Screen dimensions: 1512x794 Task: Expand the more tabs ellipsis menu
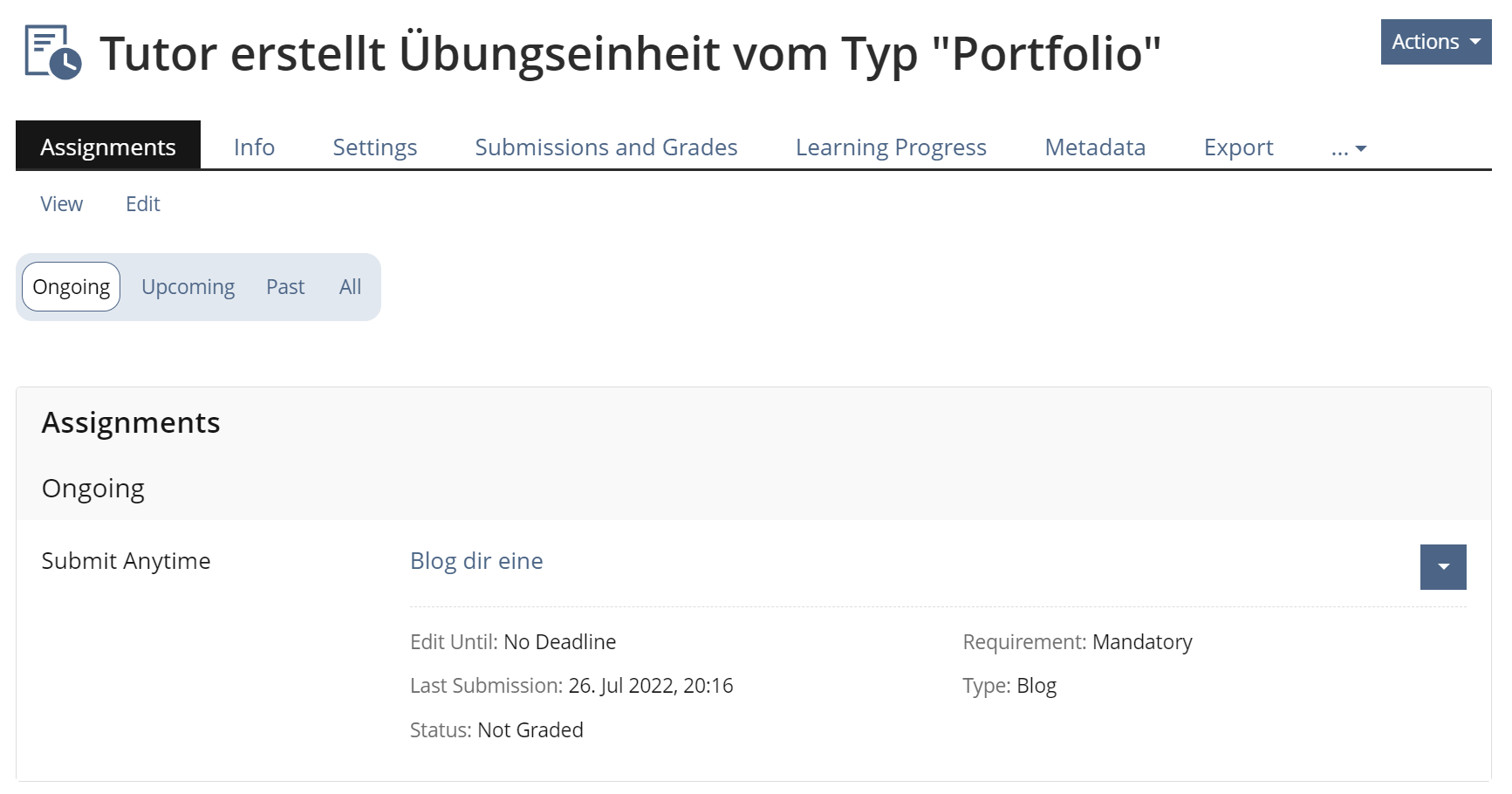click(x=1348, y=147)
